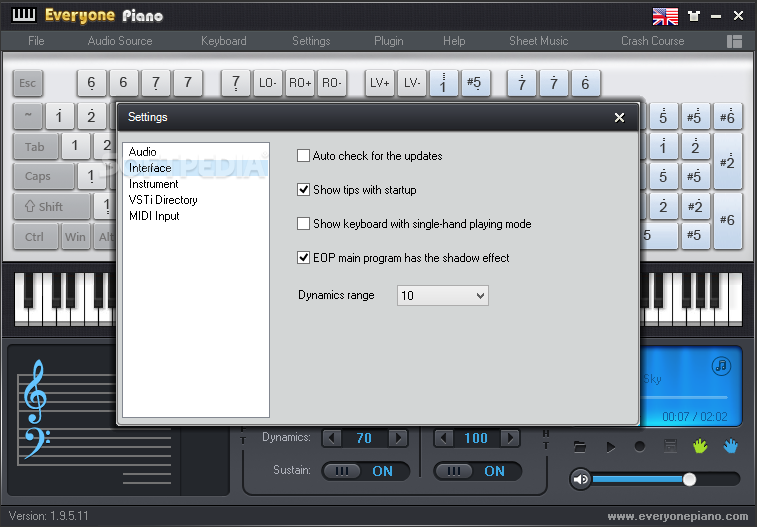The image size is (757, 527).
Task: Click the Ctrl virtual key
Action: click(35, 236)
